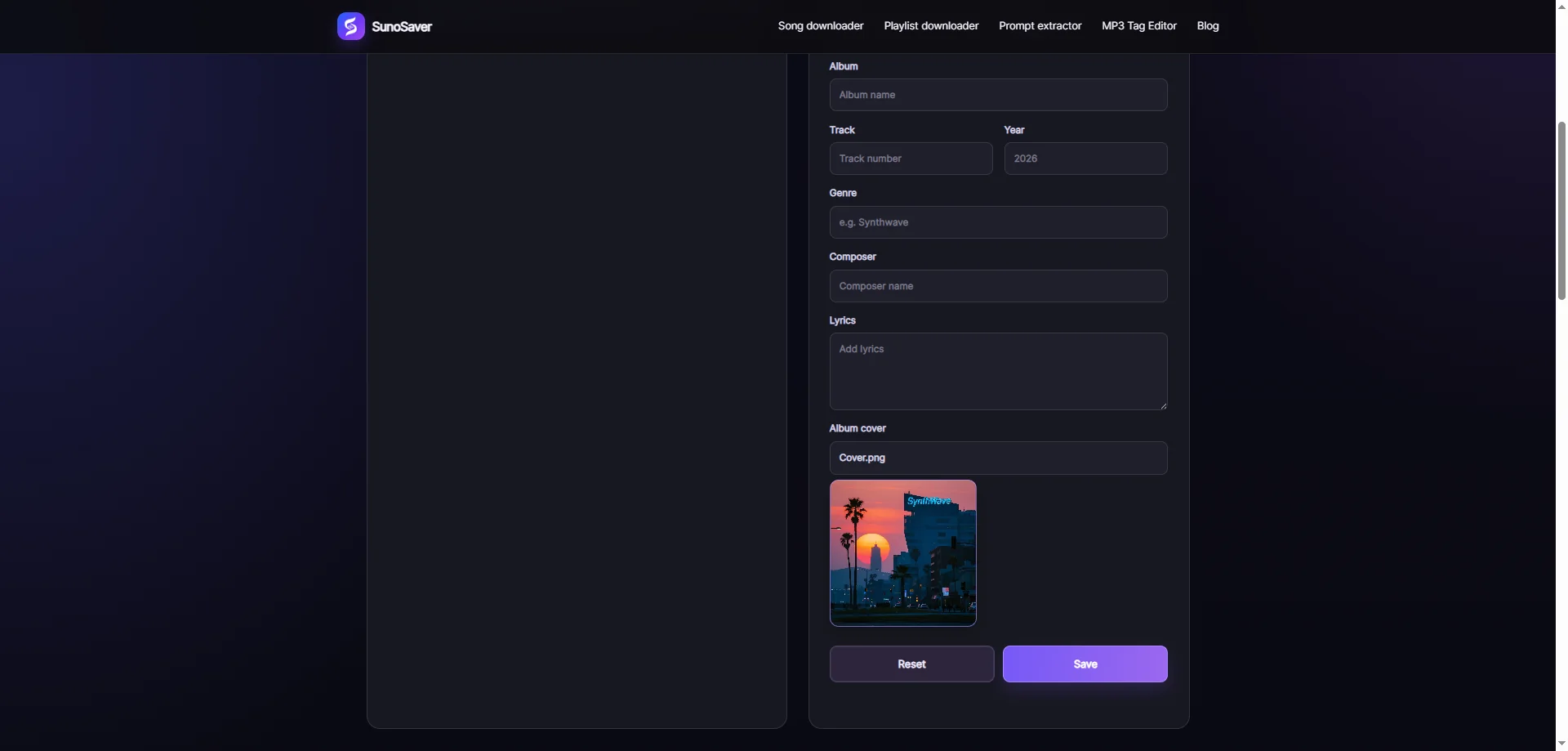Open the SunoSaver home text link

click(x=402, y=27)
